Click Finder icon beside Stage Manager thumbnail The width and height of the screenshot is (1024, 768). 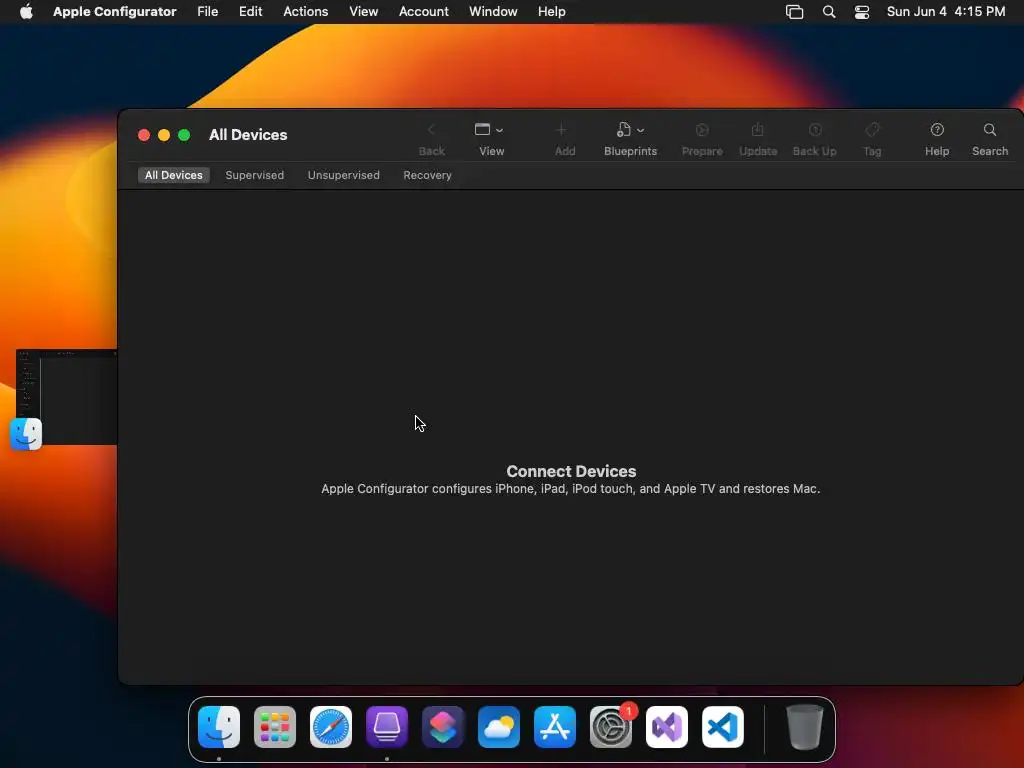coord(26,434)
